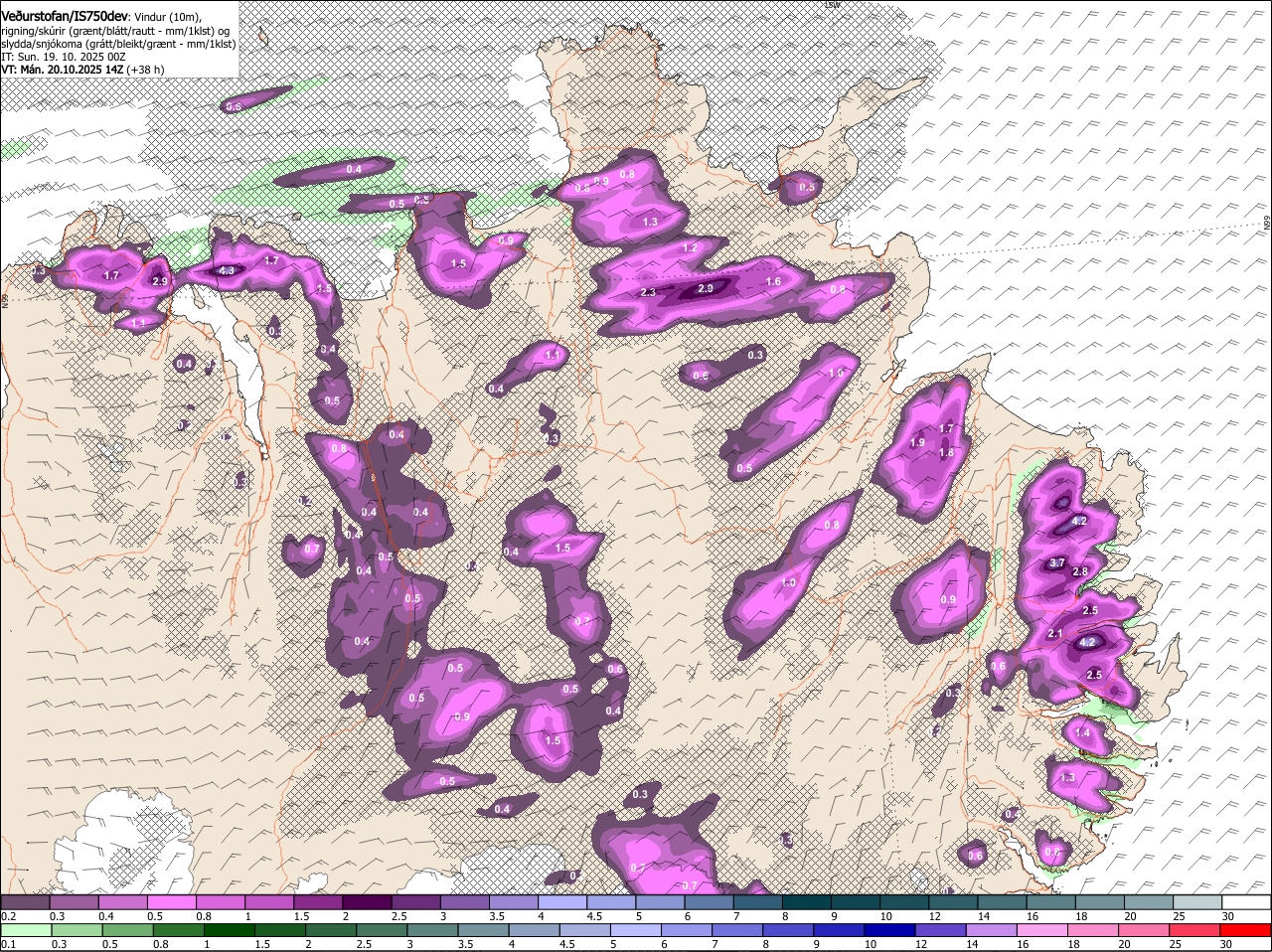Choose the darkest purple swatch between 2 and 2.5
This screenshot has width=1272, height=952.
tap(367, 902)
